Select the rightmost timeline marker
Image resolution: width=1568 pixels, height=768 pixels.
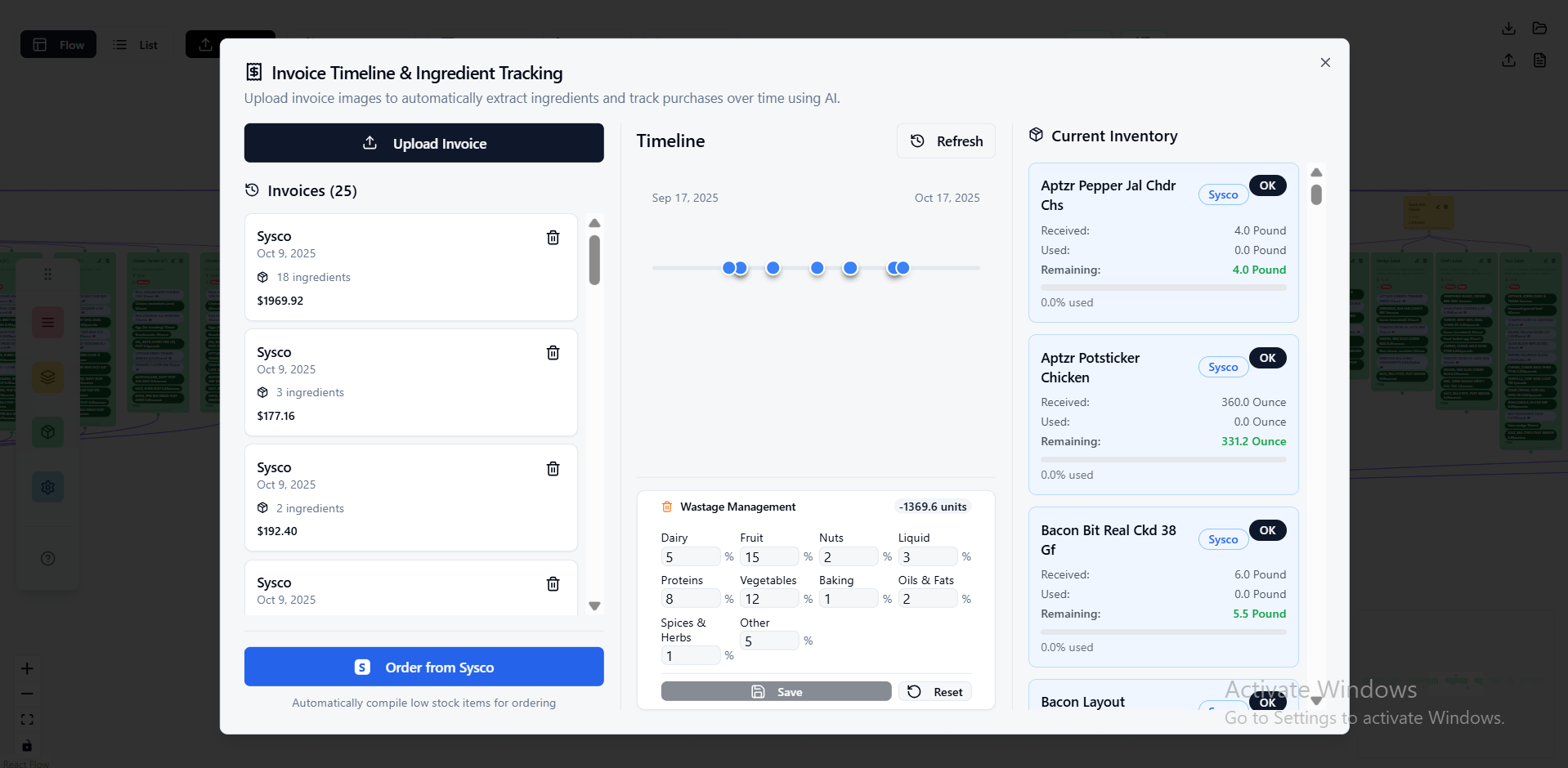pyautogui.click(x=903, y=268)
